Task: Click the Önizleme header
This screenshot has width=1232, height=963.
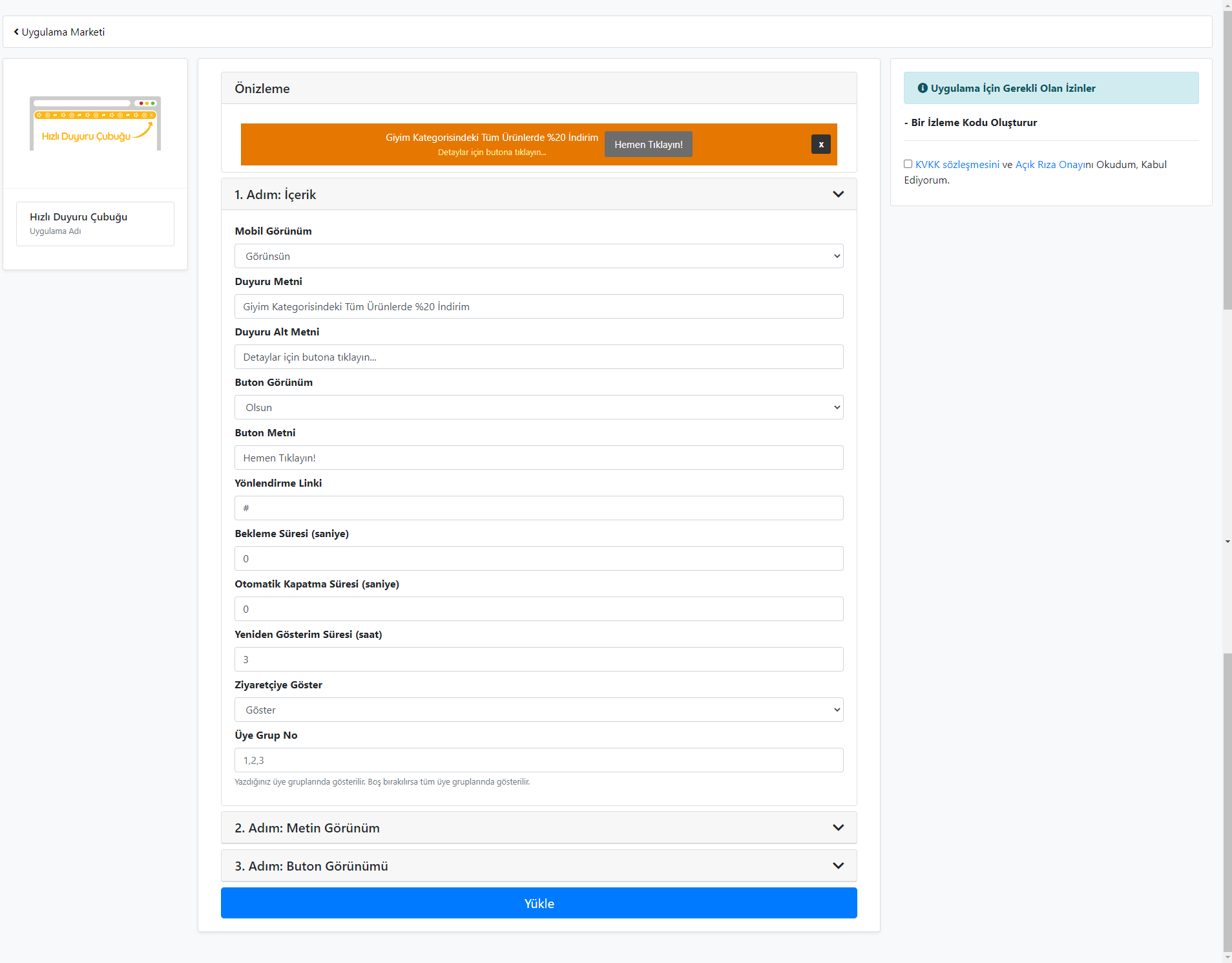Action: (x=539, y=89)
